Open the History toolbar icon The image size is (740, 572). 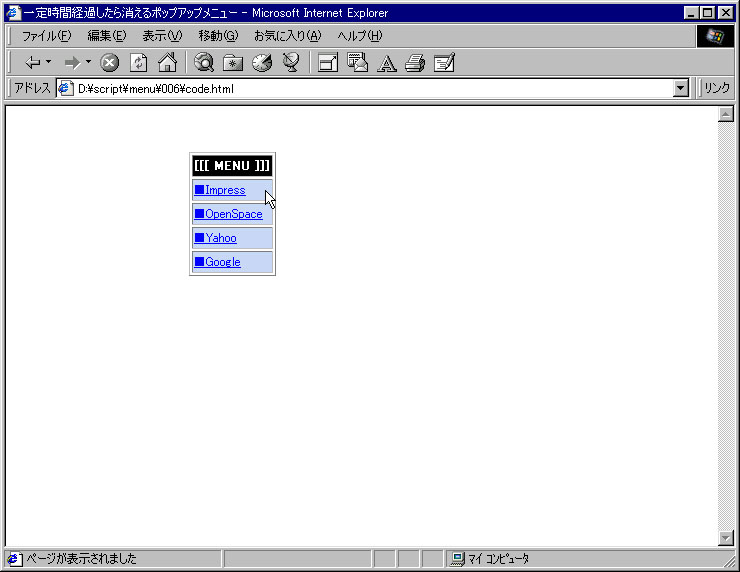point(262,62)
